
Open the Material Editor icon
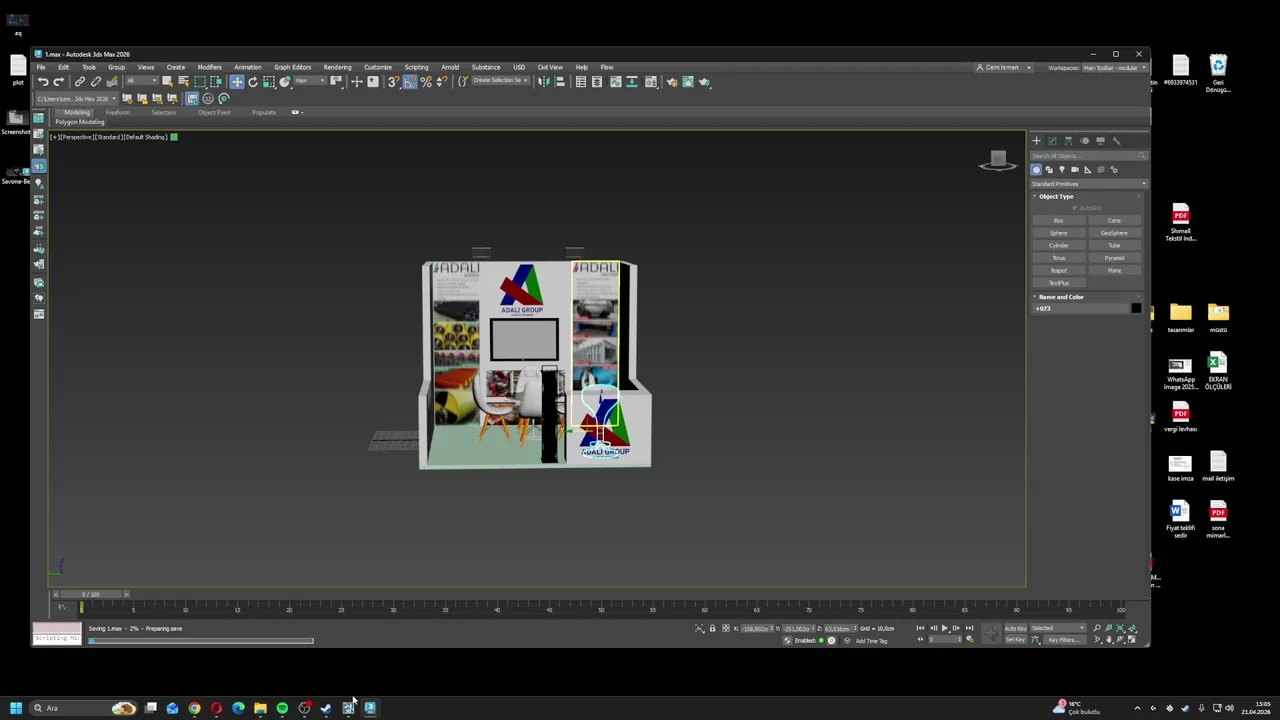[x=651, y=82]
